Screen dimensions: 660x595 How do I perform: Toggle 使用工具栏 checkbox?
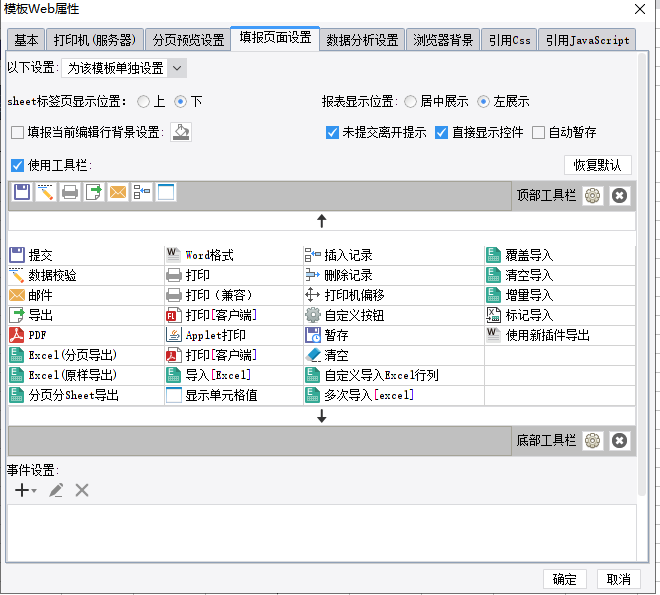pos(17,165)
